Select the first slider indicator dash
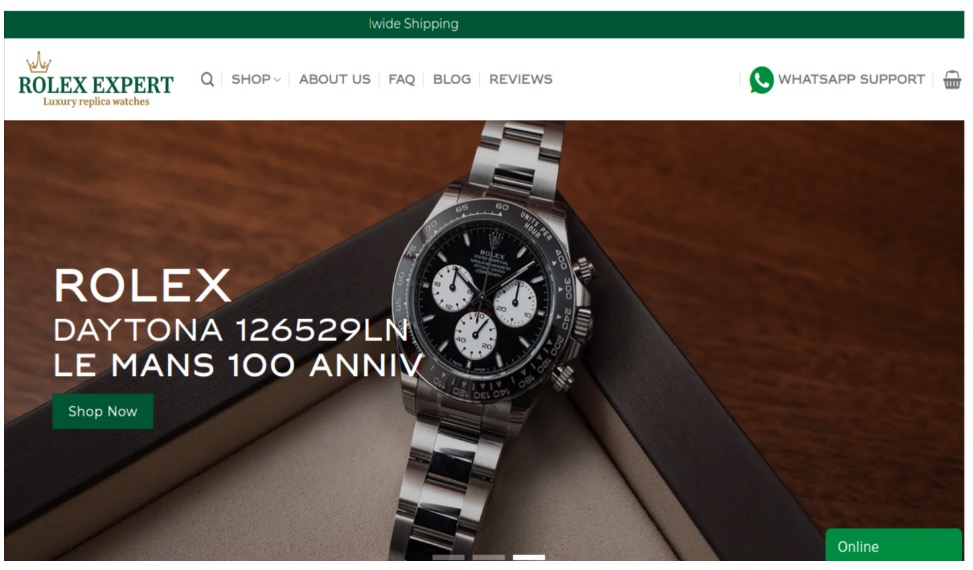 (448, 558)
